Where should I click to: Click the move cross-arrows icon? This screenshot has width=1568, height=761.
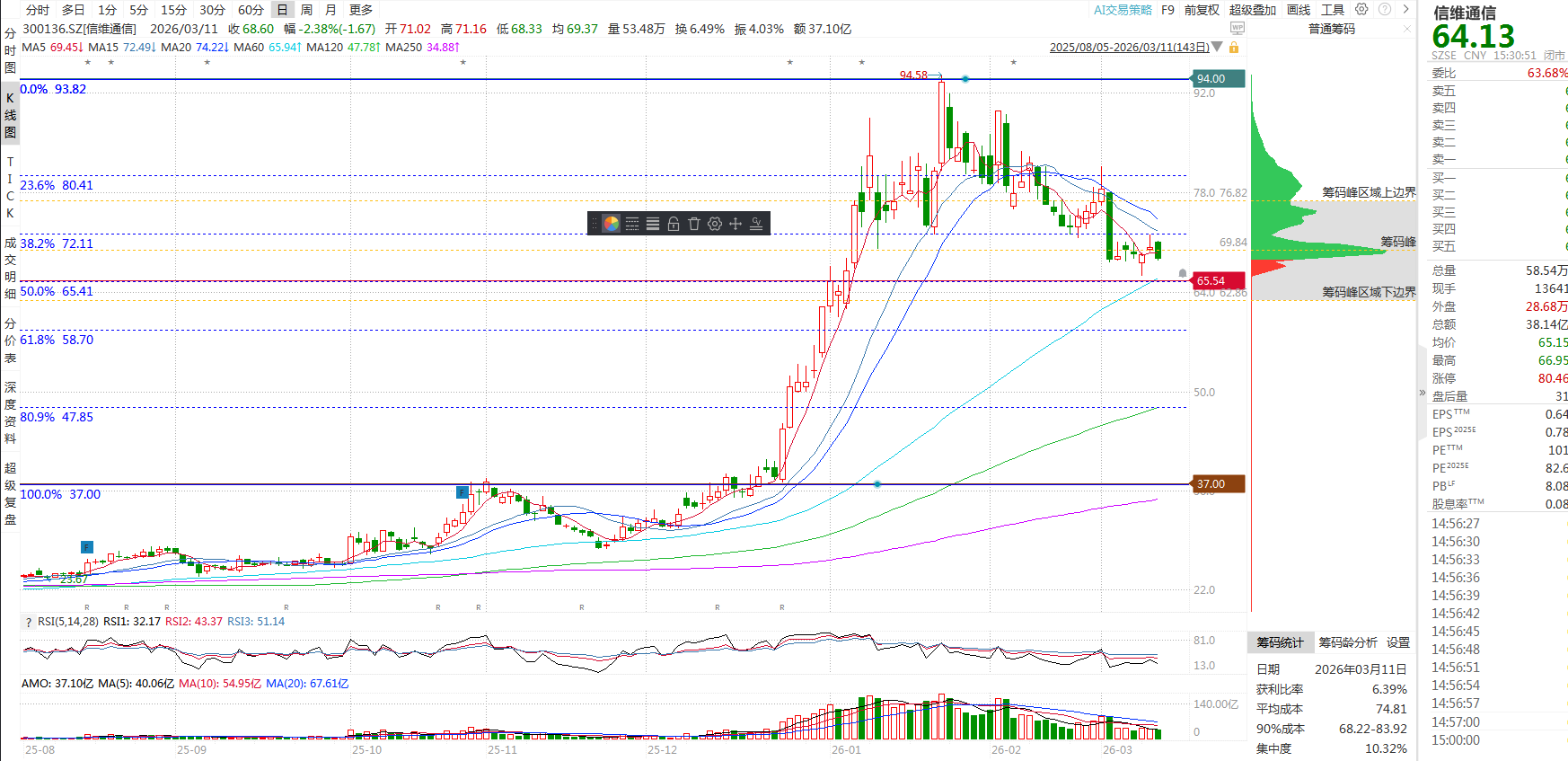736,224
